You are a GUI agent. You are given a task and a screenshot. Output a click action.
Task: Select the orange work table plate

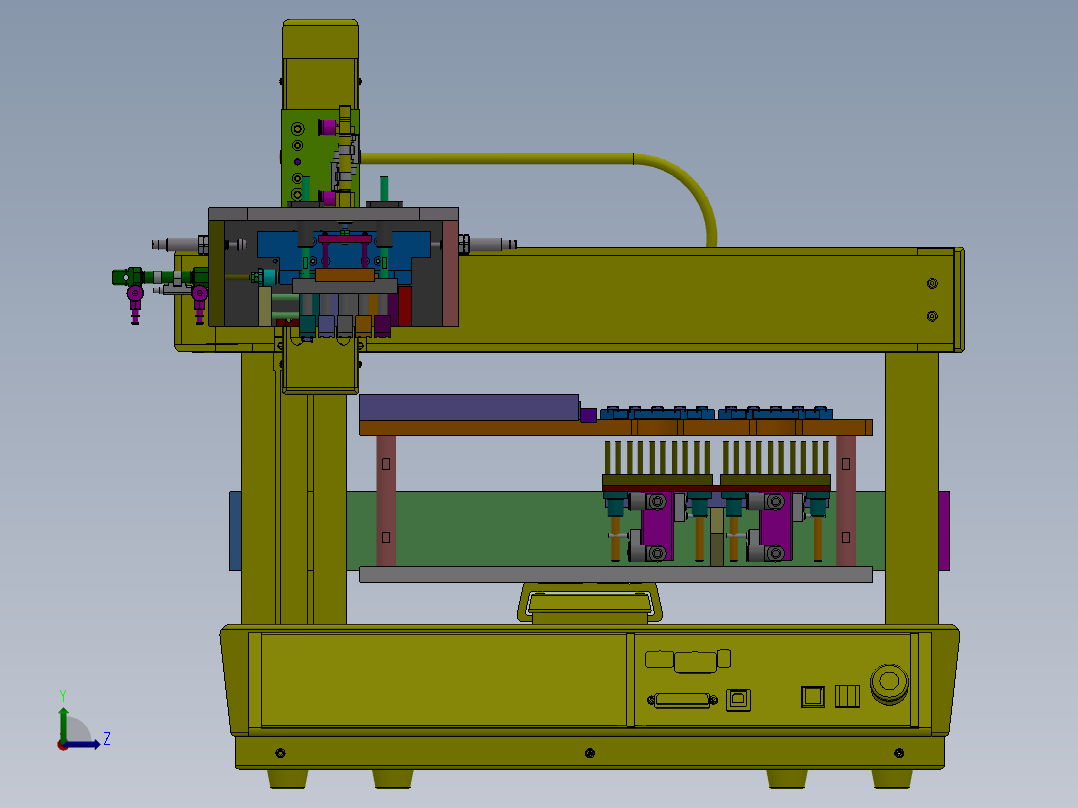pos(616,428)
